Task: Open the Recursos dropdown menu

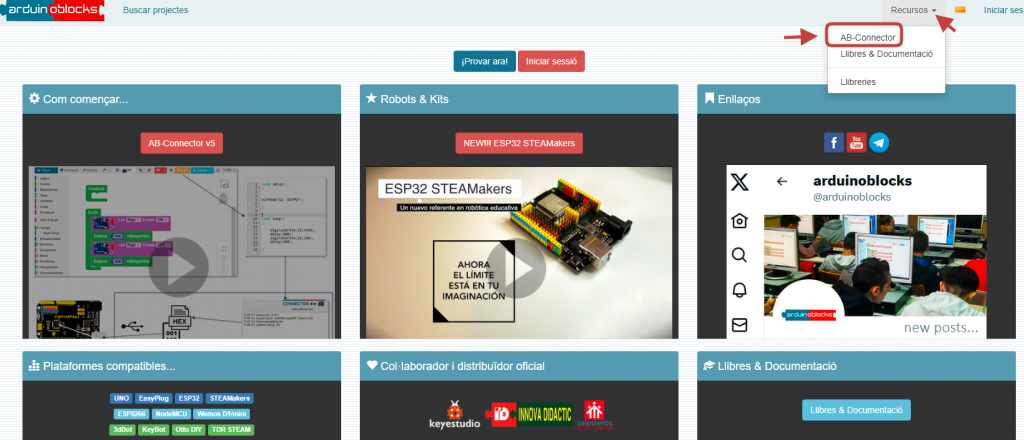Action: [x=912, y=10]
